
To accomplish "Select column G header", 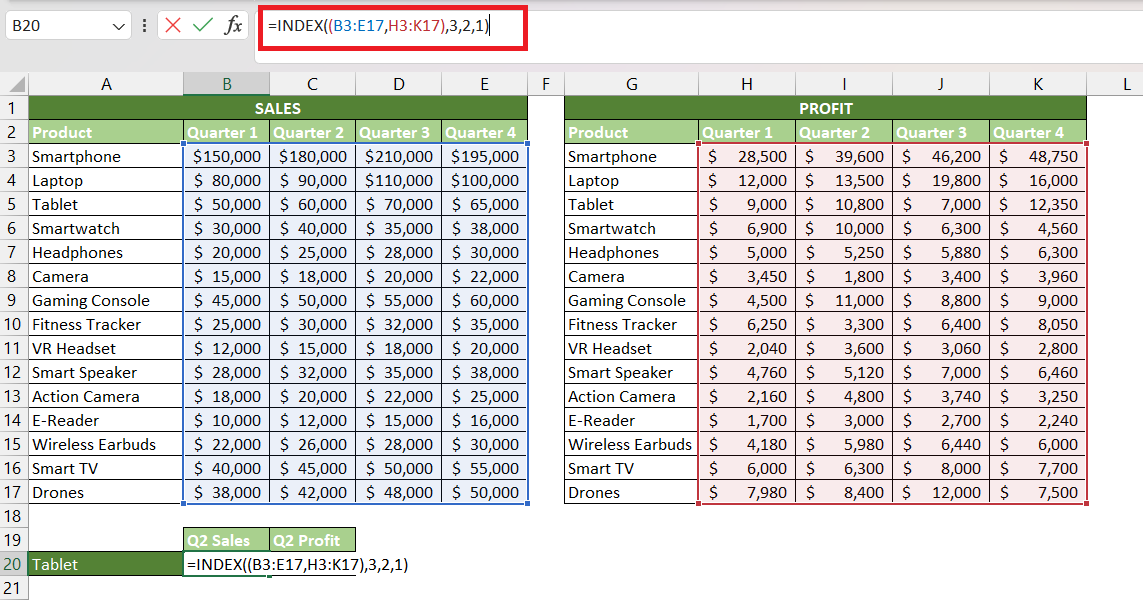I will (x=631, y=84).
